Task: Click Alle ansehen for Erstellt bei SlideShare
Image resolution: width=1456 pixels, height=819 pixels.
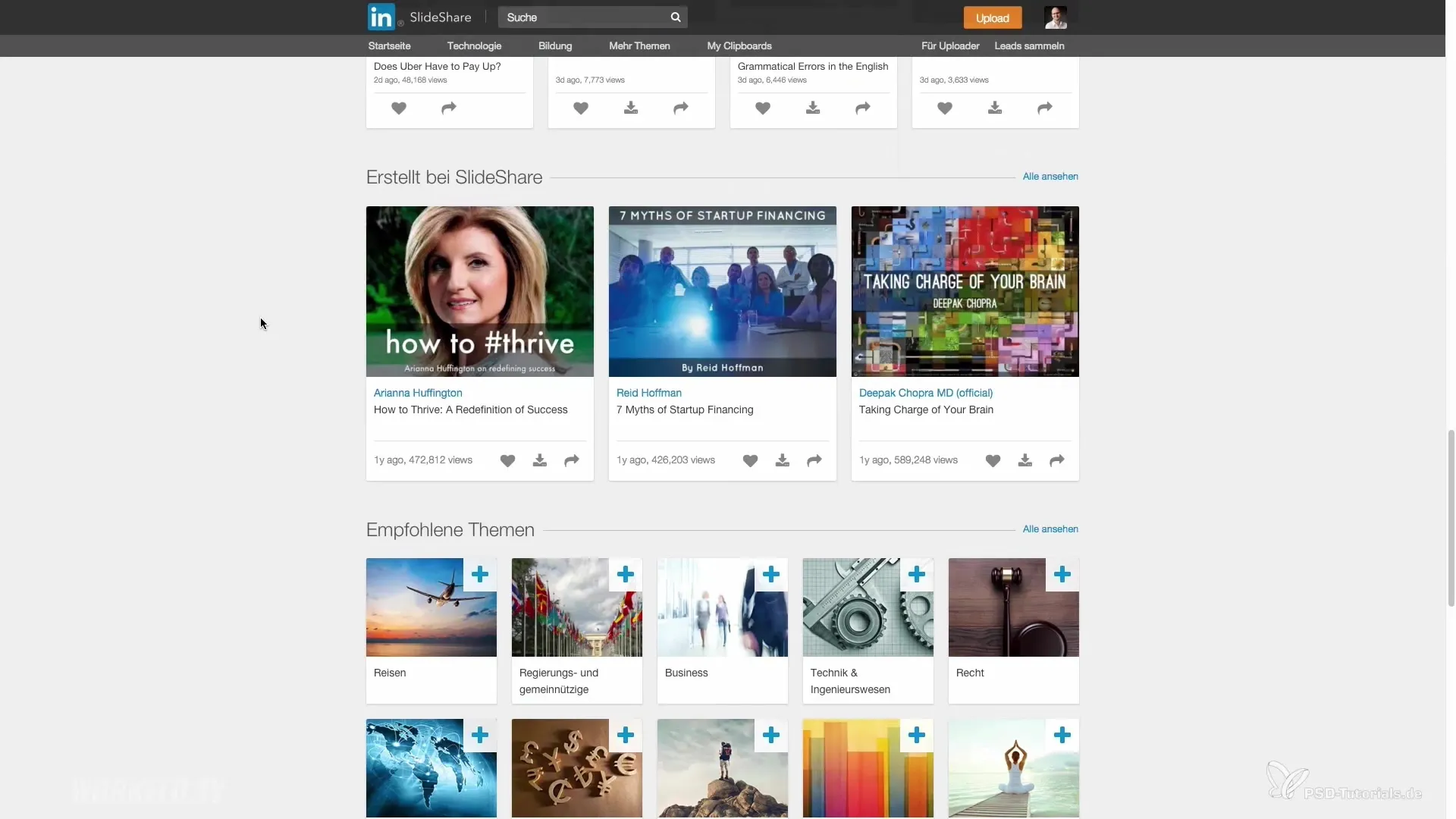Action: point(1050,177)
